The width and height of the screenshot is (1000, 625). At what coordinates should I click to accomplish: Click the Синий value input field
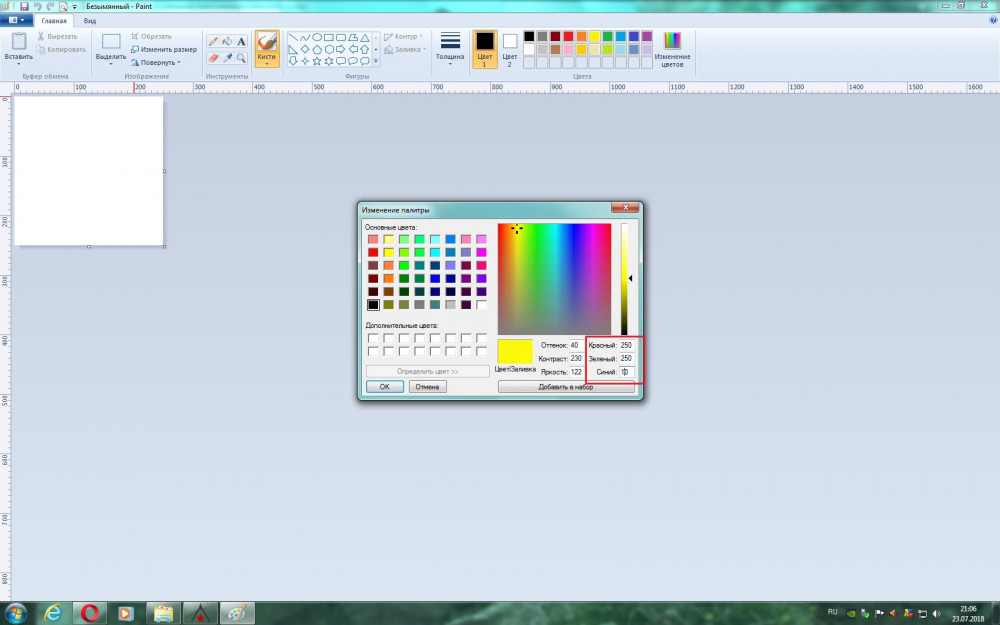tap(626, 372)
